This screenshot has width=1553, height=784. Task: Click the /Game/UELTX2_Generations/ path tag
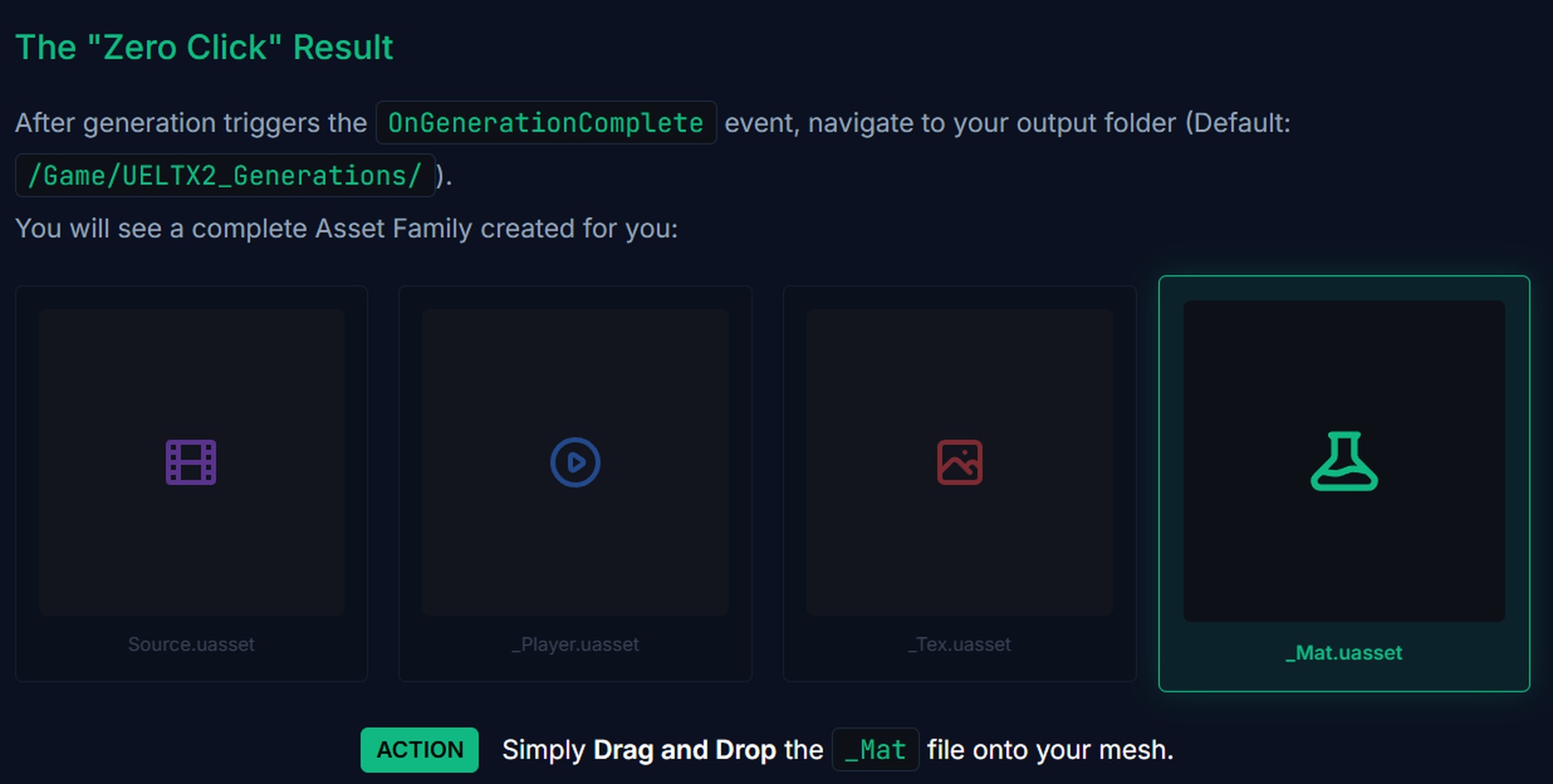[x=225, y=176]
